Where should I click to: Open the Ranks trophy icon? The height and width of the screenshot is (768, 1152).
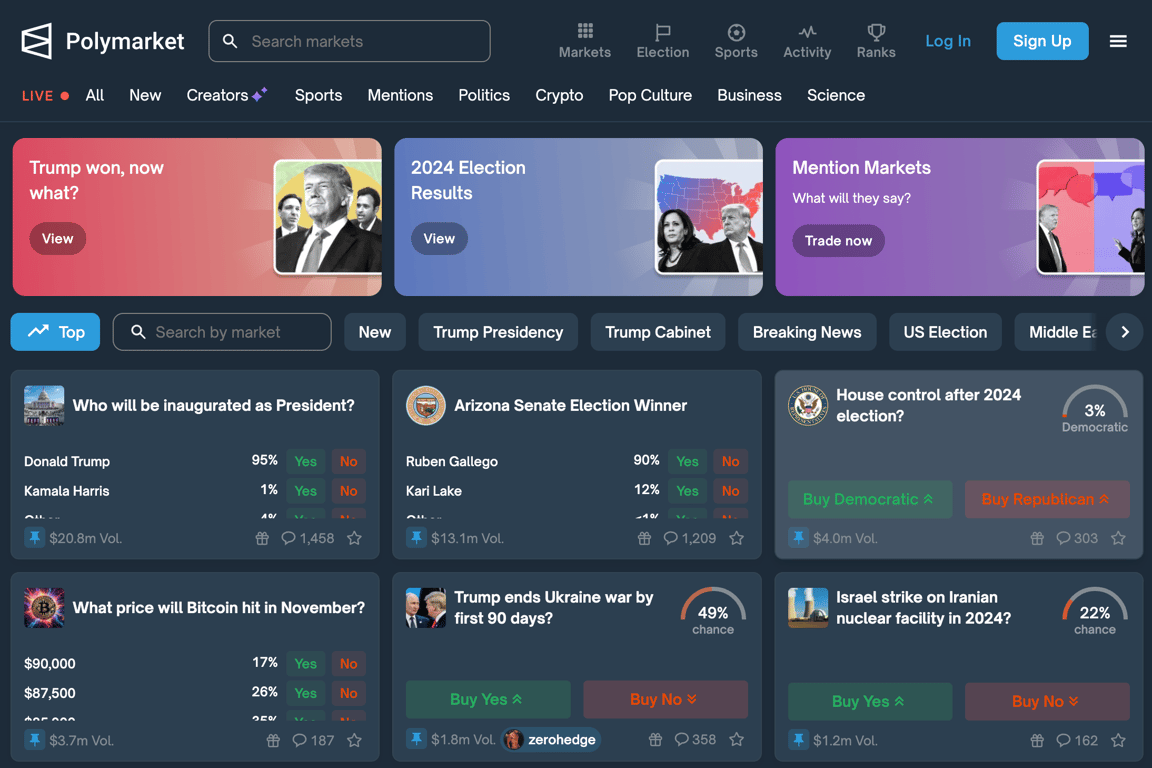(876, 32)
